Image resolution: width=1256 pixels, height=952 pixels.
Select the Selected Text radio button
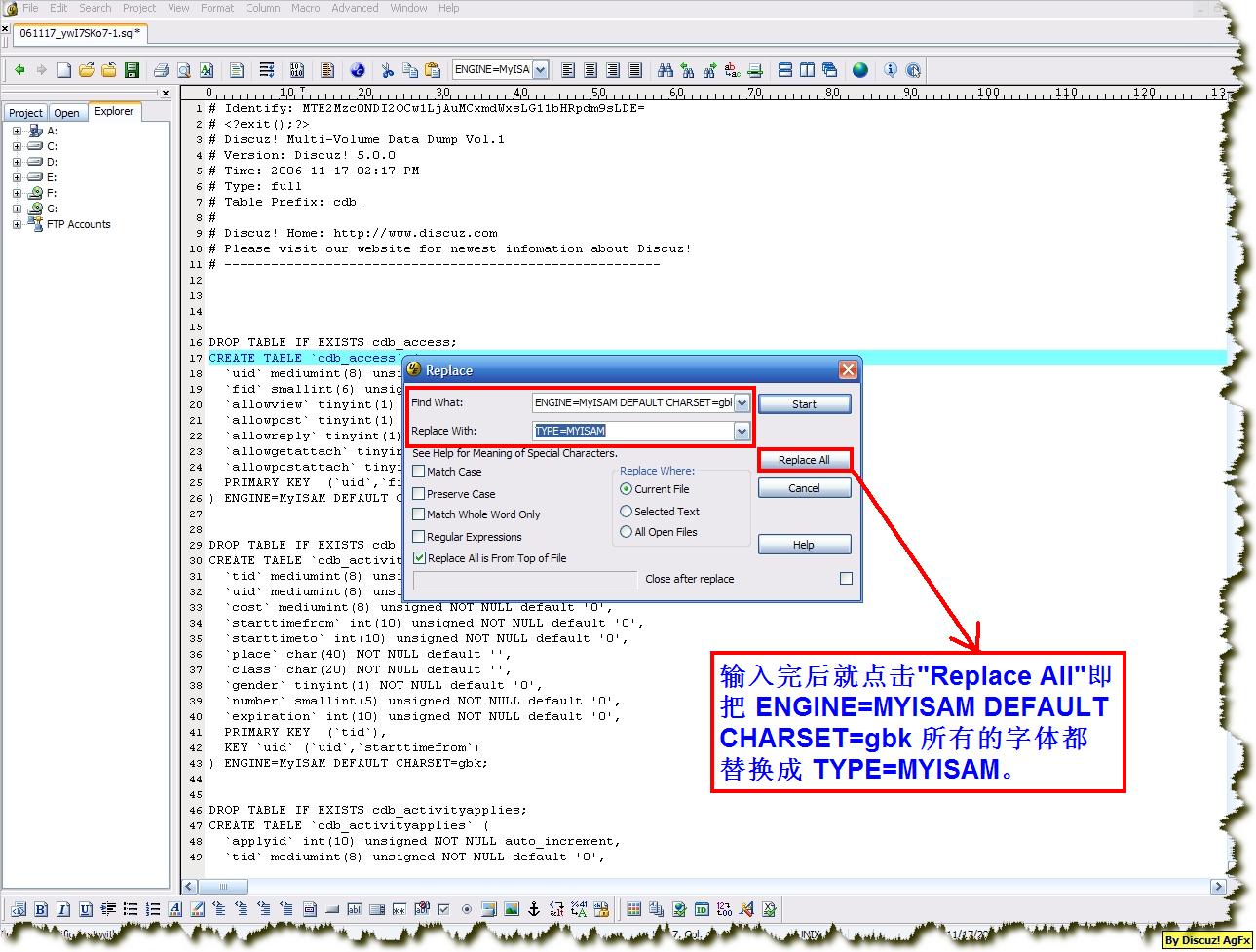[627, 512]
